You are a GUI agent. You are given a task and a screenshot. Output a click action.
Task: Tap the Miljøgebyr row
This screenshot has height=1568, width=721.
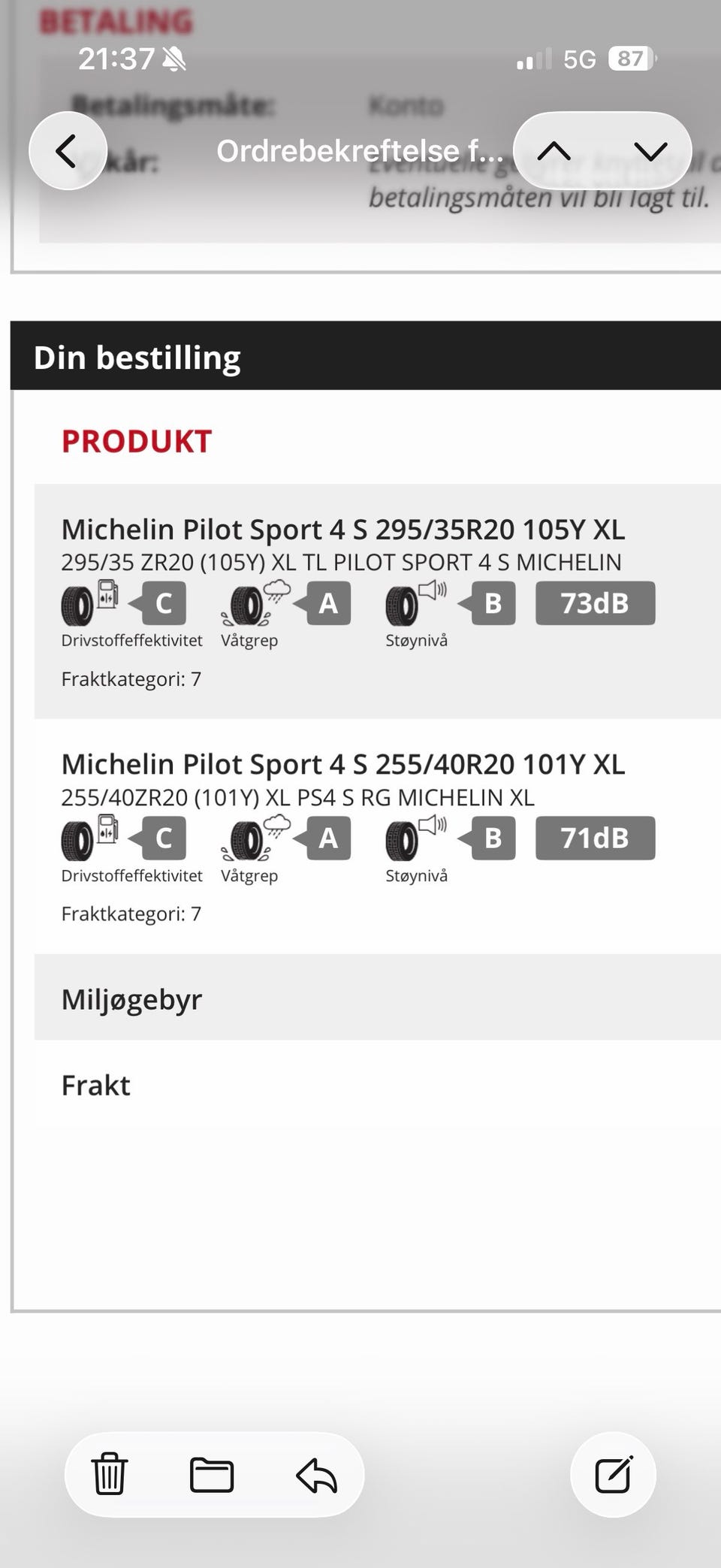(378, 998)
